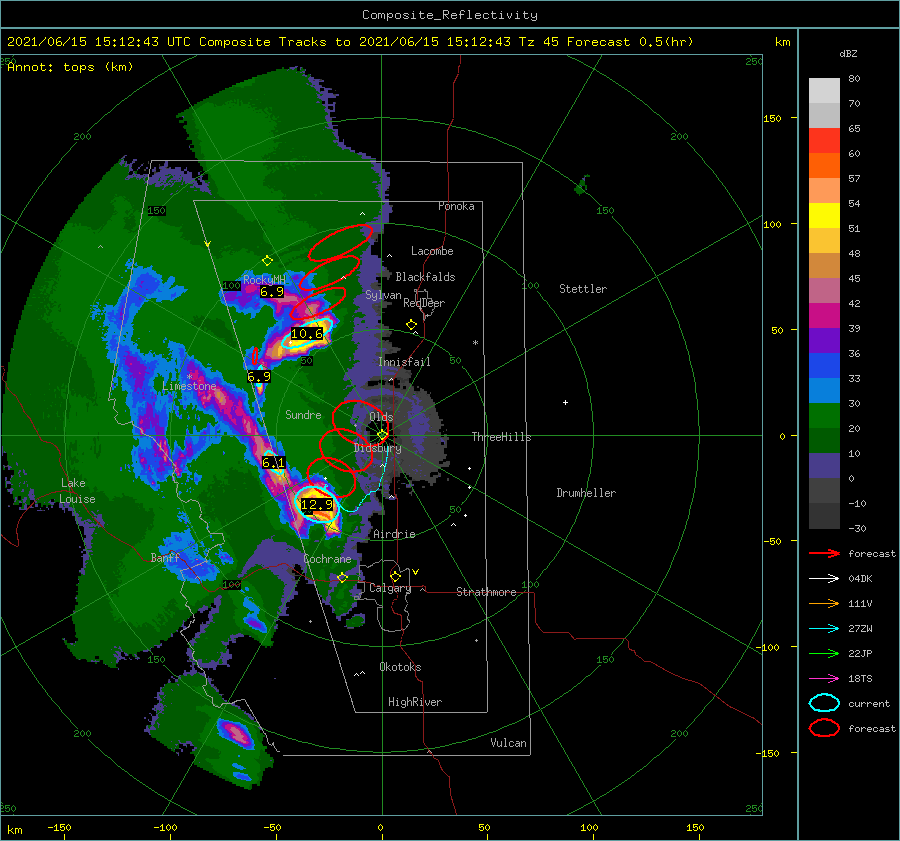Pick the yellow swatch between 54 and 51
This screenshot has height=841, width=900.
click(x=824, y=216)
